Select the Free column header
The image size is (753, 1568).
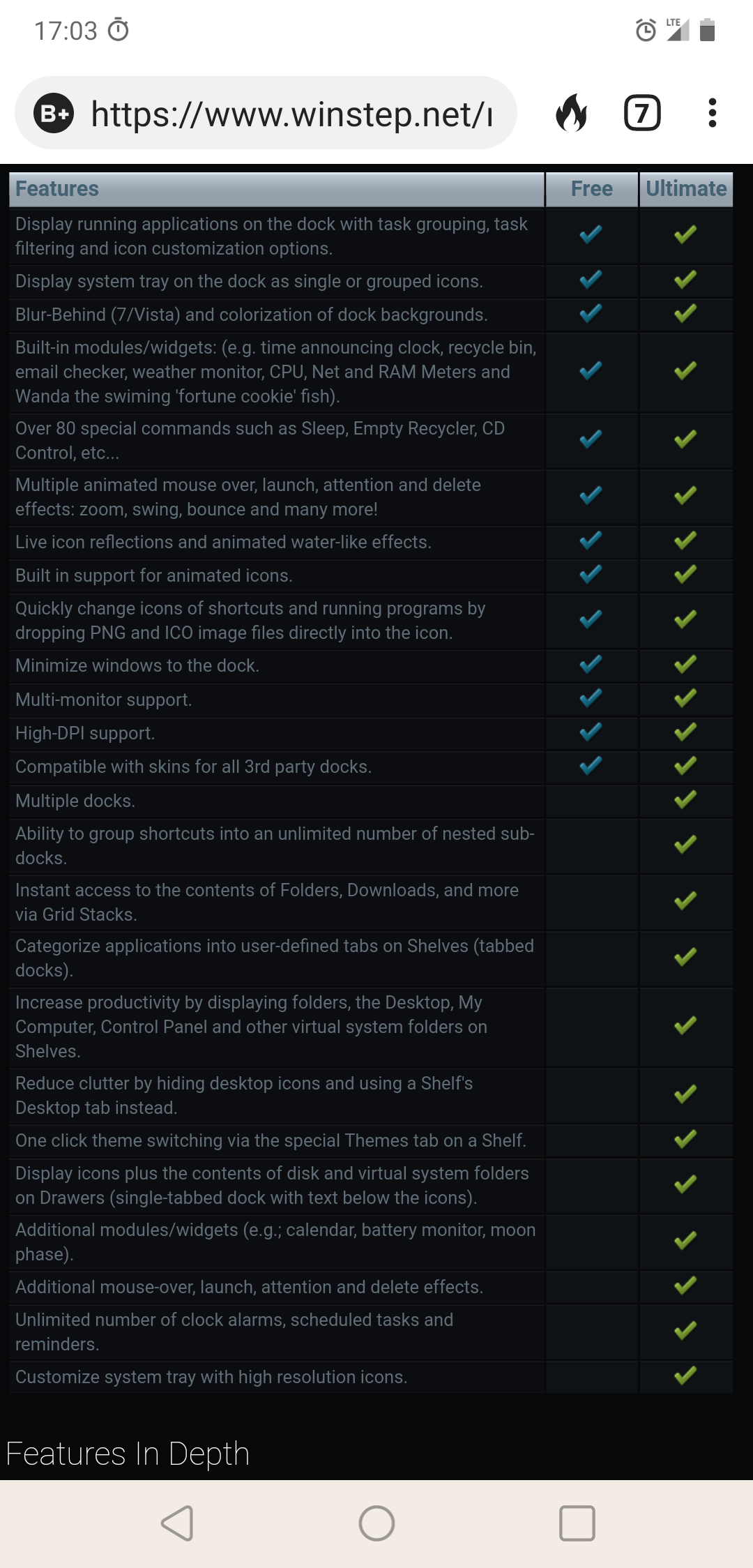click(x=591, y=189)
